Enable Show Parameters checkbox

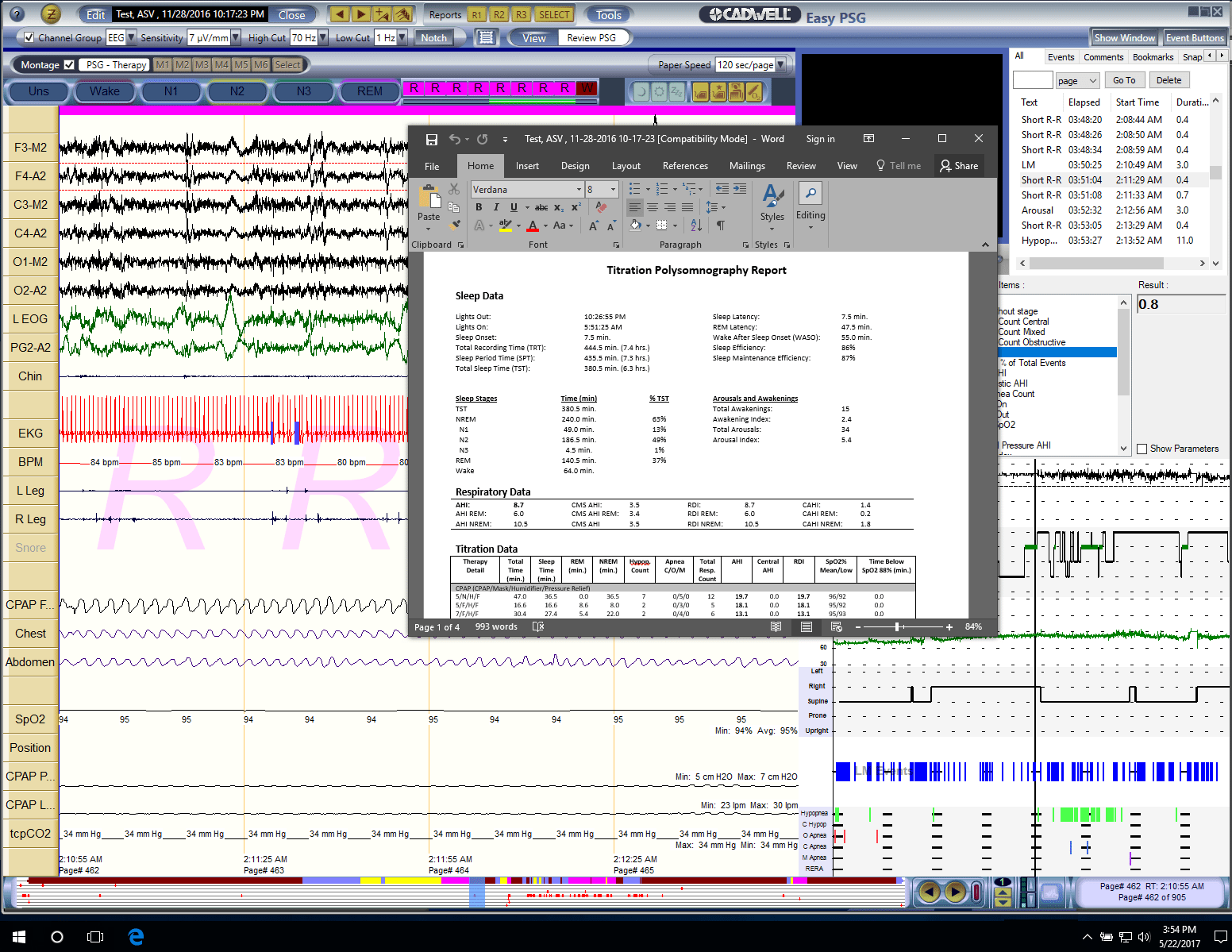coord(1142,448)
